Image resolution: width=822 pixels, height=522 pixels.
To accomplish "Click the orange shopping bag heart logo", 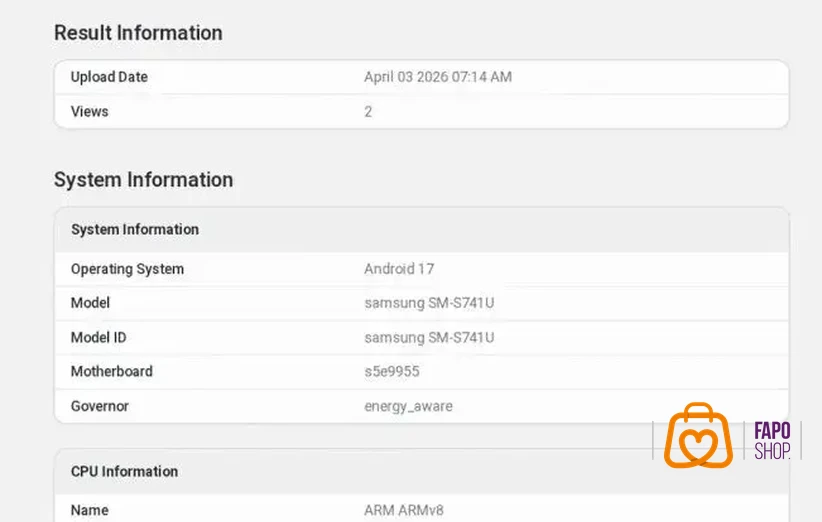I will [698, 435].
